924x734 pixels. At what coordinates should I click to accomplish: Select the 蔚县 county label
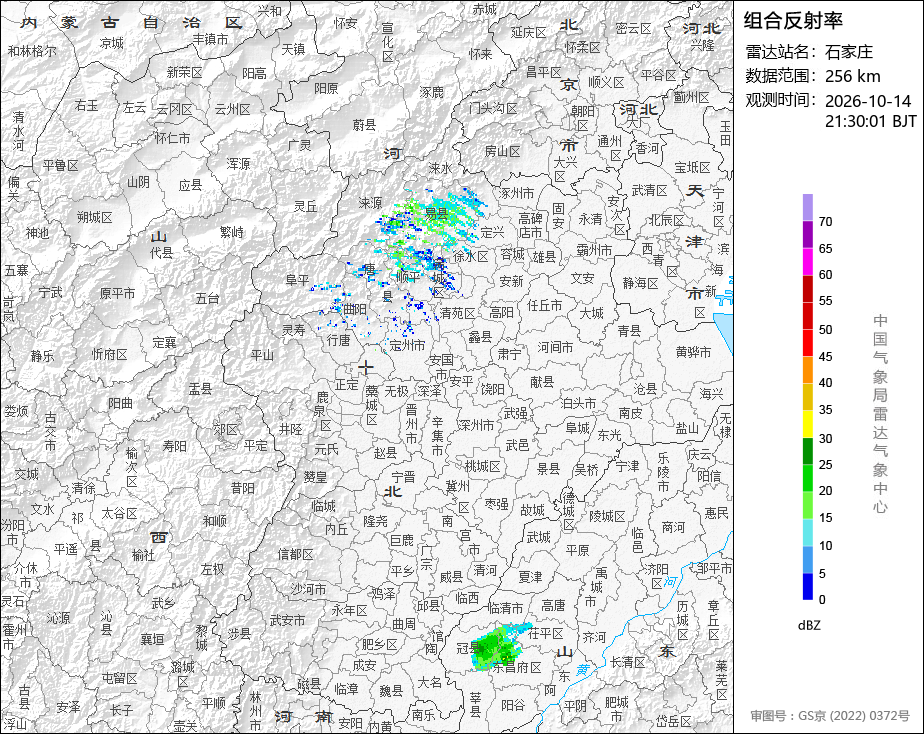click(x=364, y=124)
